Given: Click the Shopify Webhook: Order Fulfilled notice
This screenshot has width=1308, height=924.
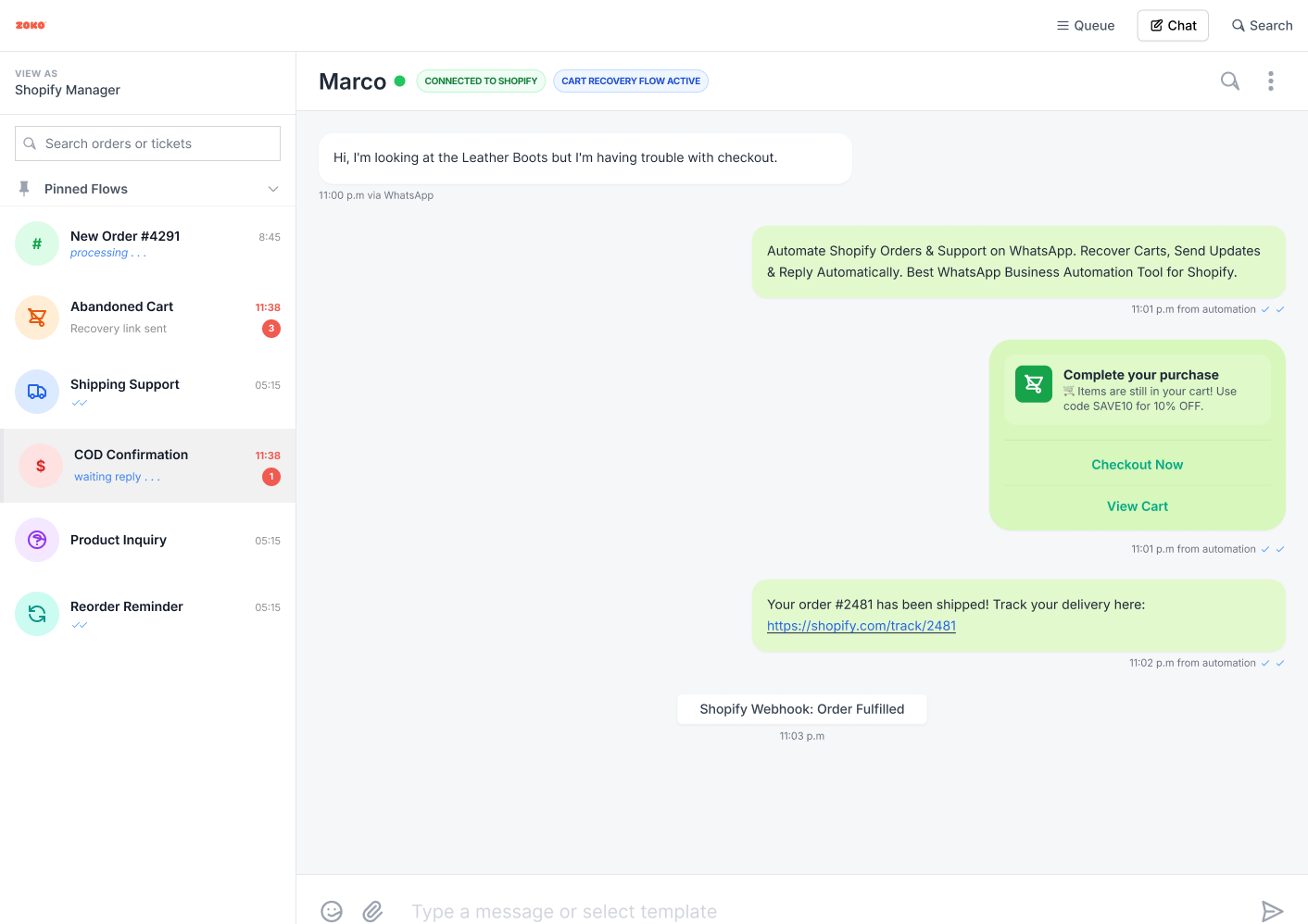Looking at the screenshot, I should [x=802, y=709].
